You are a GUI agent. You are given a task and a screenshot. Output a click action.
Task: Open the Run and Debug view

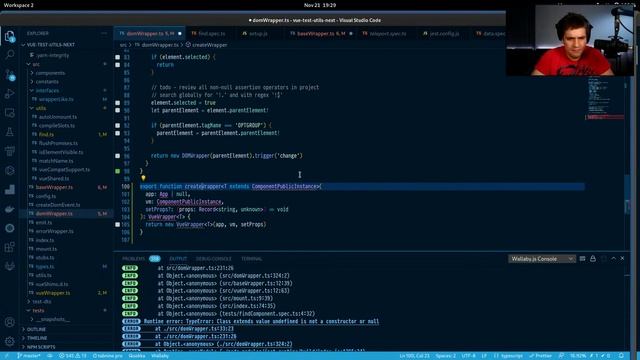9,94
